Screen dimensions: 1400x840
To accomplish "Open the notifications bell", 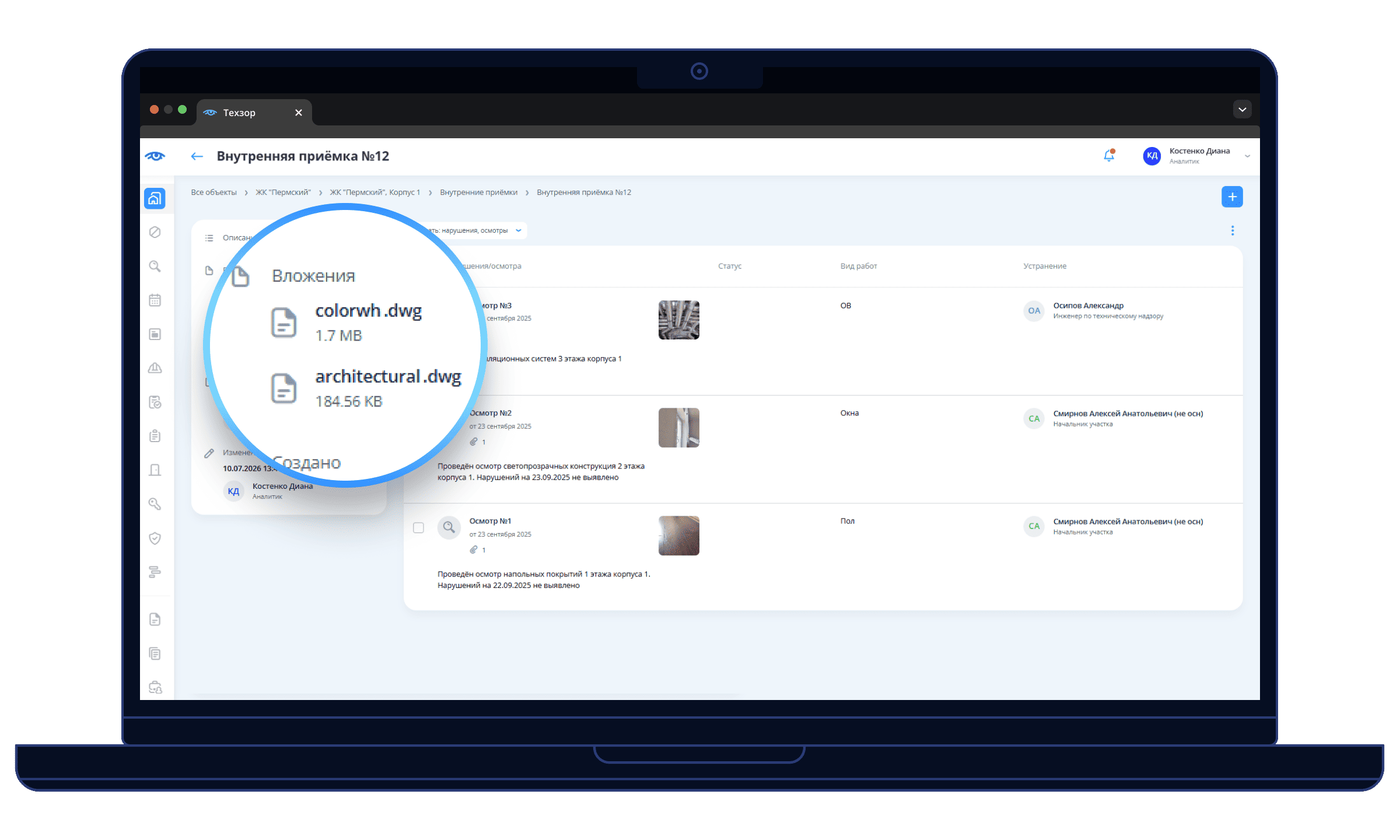I will (1109, 156).
